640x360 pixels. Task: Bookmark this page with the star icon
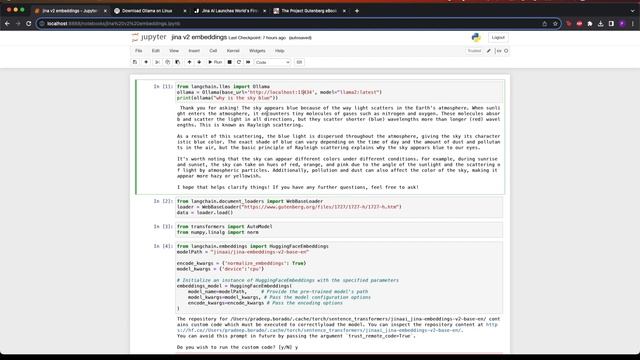click(x=555, y=24)
